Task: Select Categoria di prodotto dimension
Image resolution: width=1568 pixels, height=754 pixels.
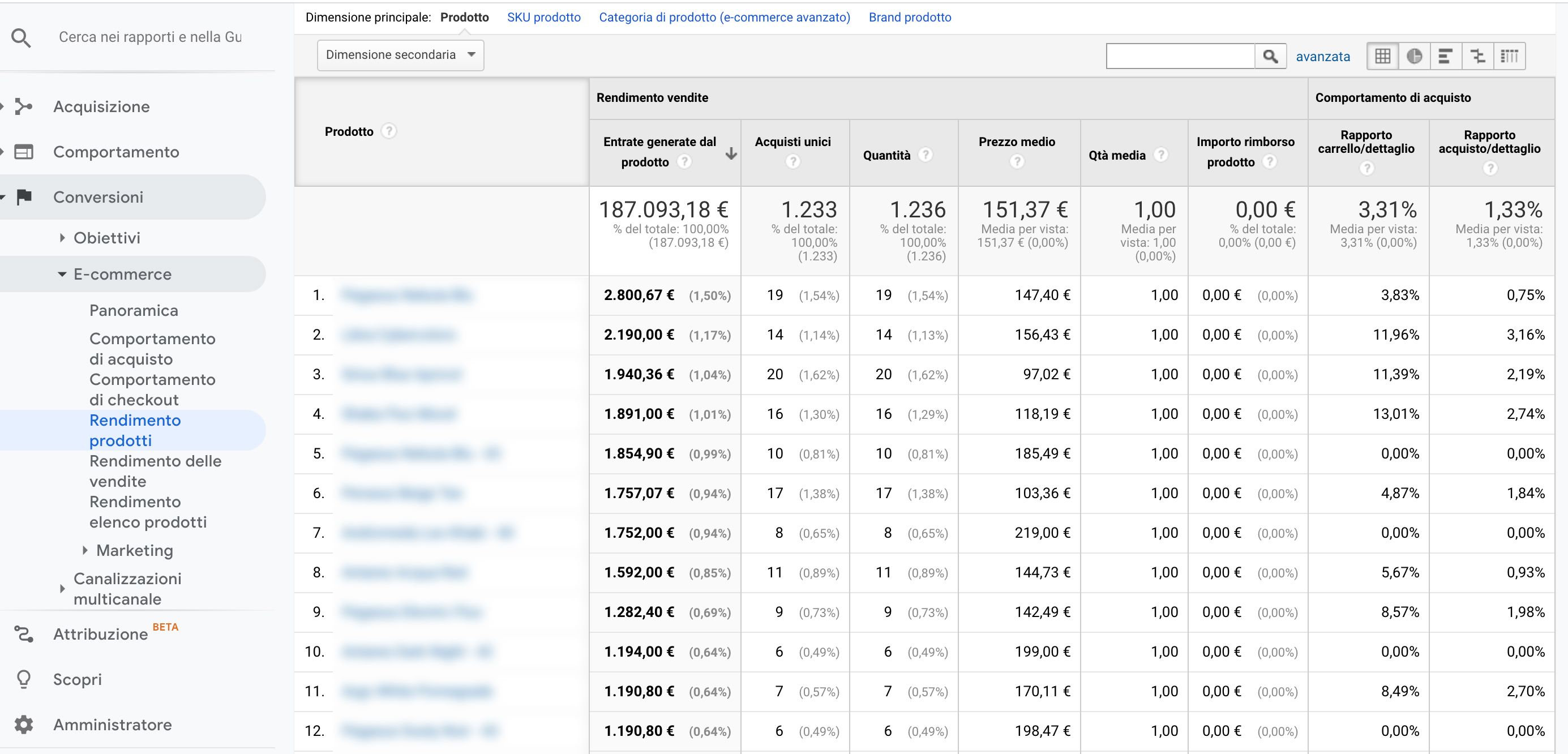Action: (x=725, y=17)
